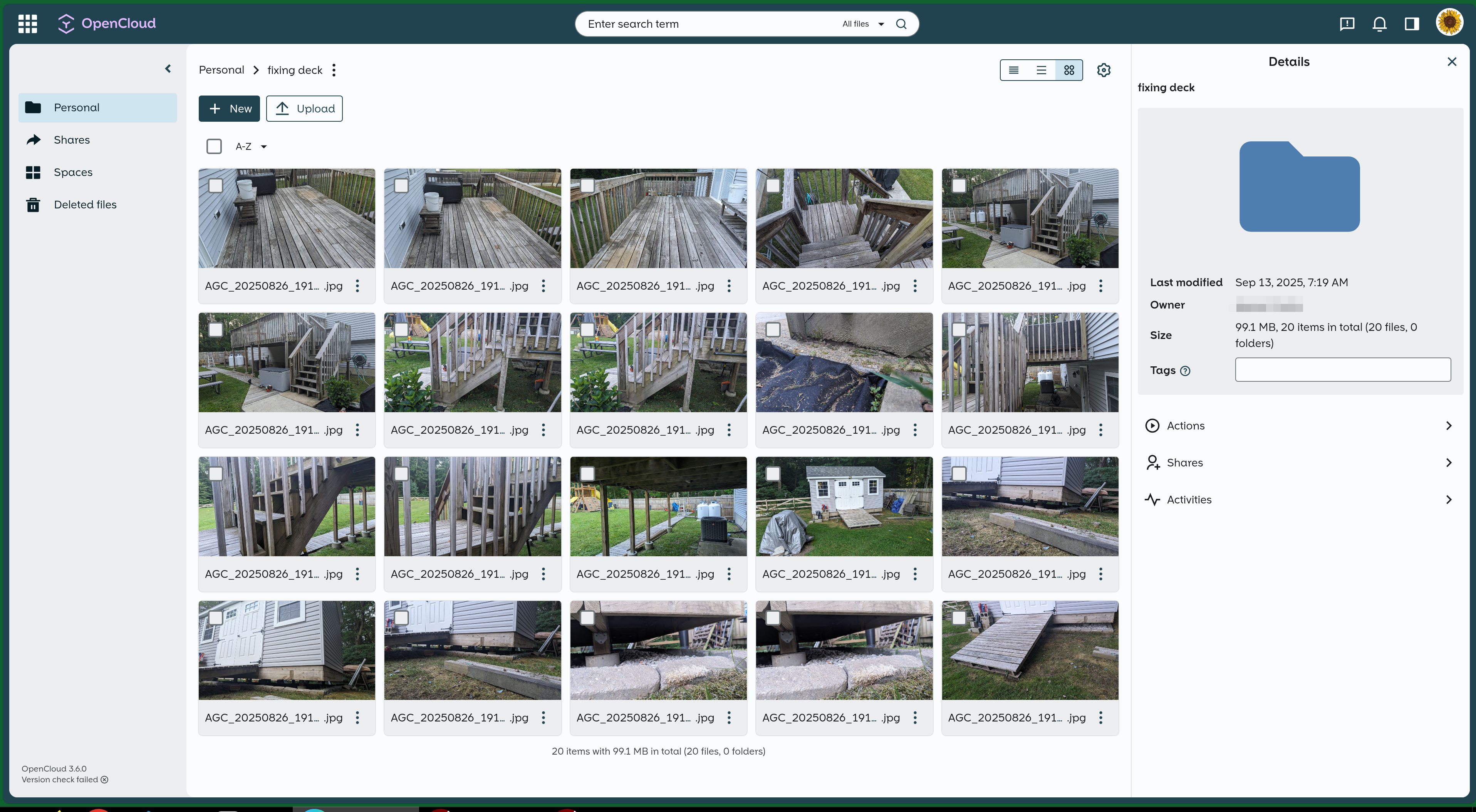Toggle the right sidebar panel icon
This screenshot has width=1476, height=812.
pos(1411,23)
